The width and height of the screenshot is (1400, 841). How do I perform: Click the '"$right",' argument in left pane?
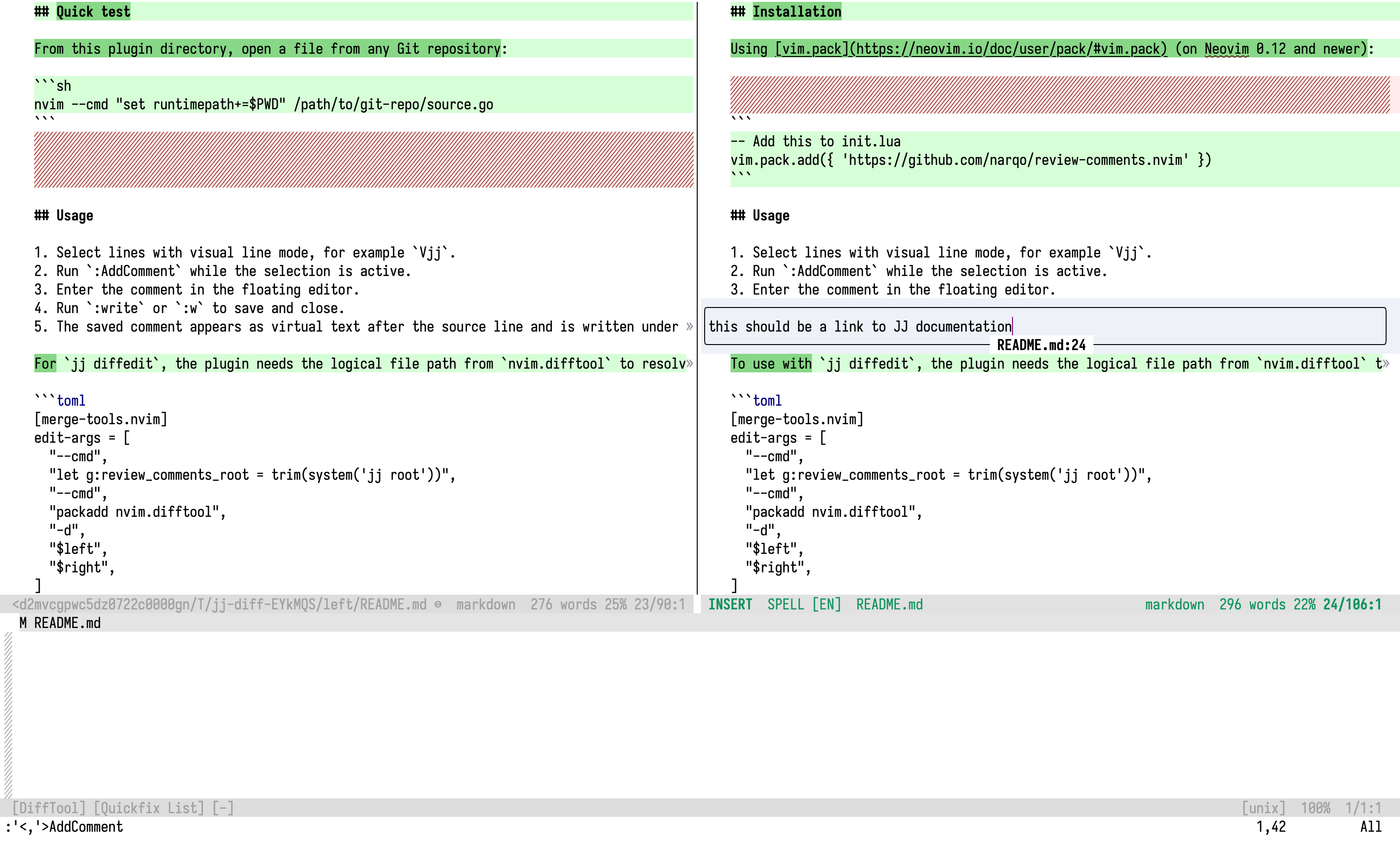click(82, 567)
